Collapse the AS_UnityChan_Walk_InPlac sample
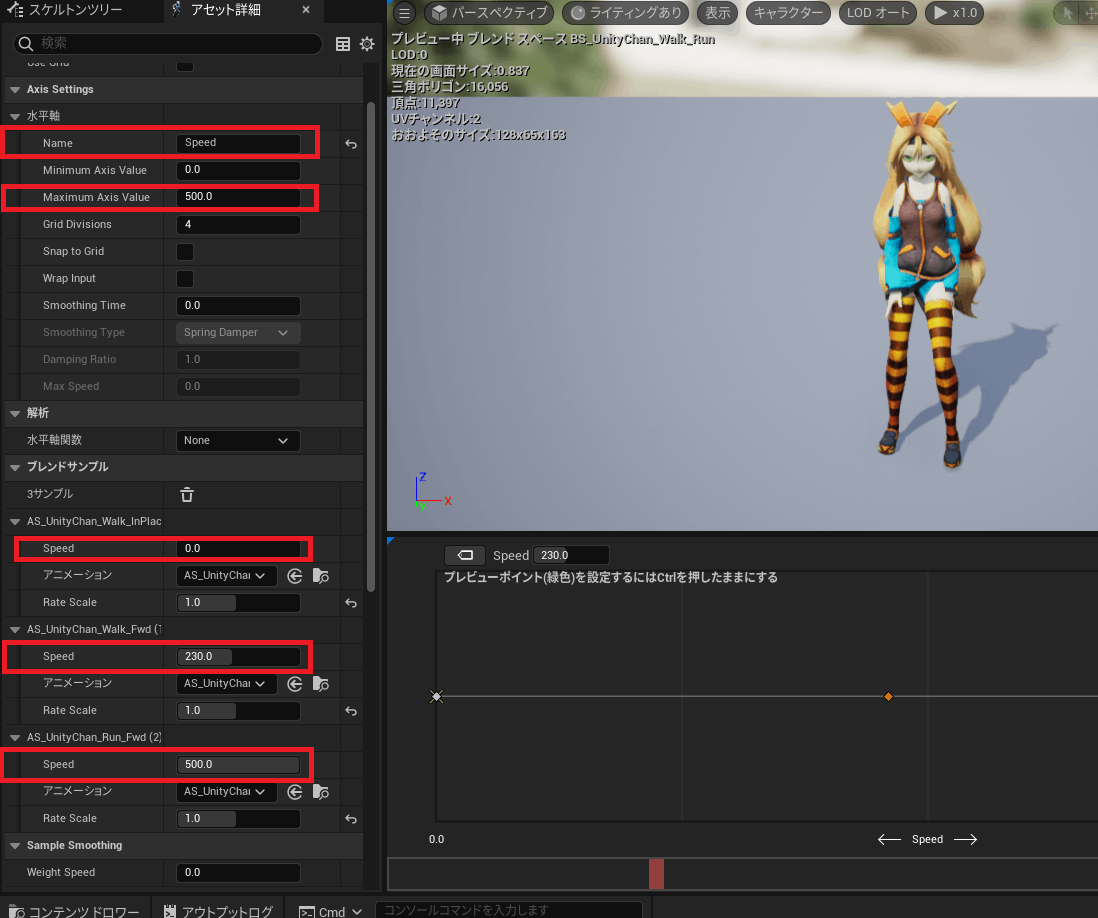1098x918 pixels. (15, 522)
